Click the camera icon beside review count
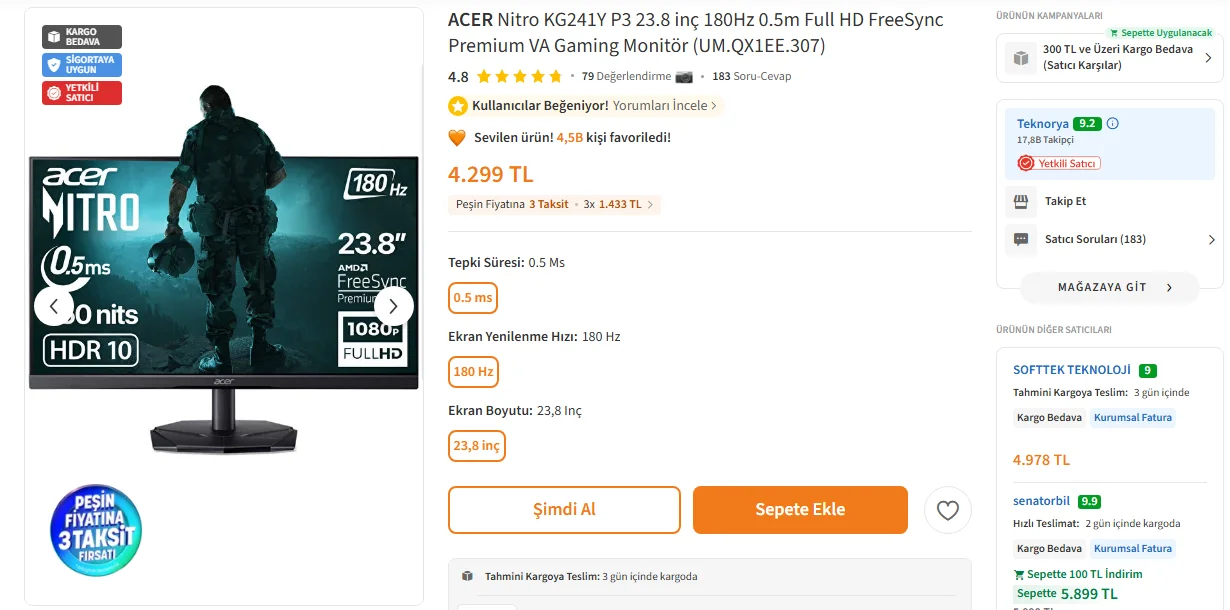The height and width of the screenshot is (610, 1230). 684,76
